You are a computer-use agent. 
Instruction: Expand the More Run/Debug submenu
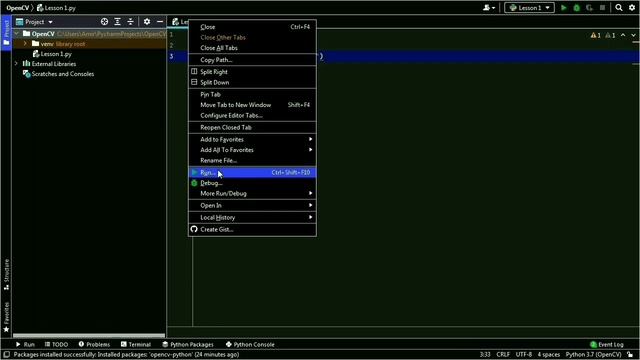tap(252, 193)
